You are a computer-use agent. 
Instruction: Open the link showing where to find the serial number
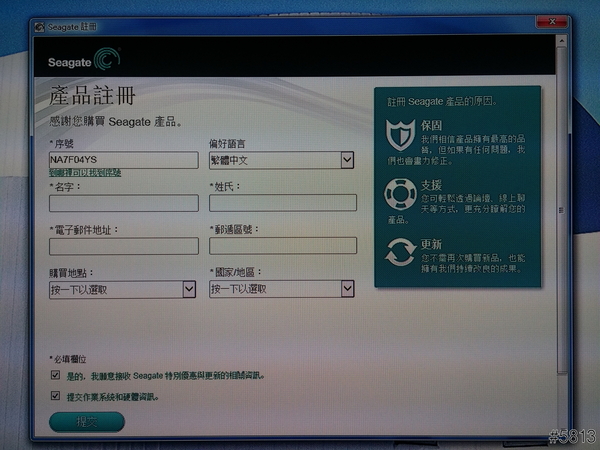tap(85, 173)
